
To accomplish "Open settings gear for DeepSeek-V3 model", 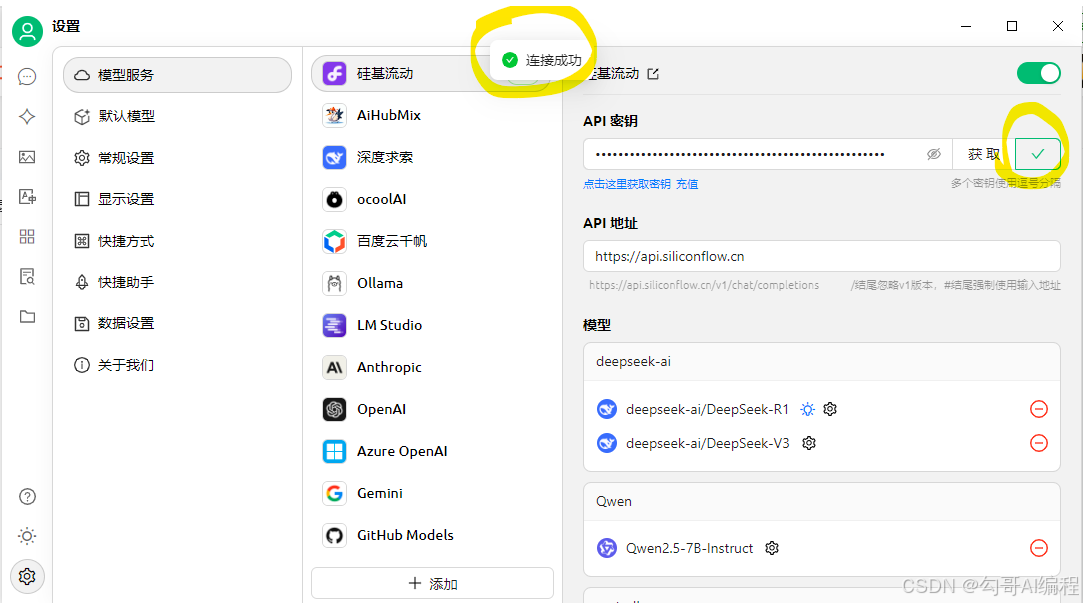I will (809, 443).
